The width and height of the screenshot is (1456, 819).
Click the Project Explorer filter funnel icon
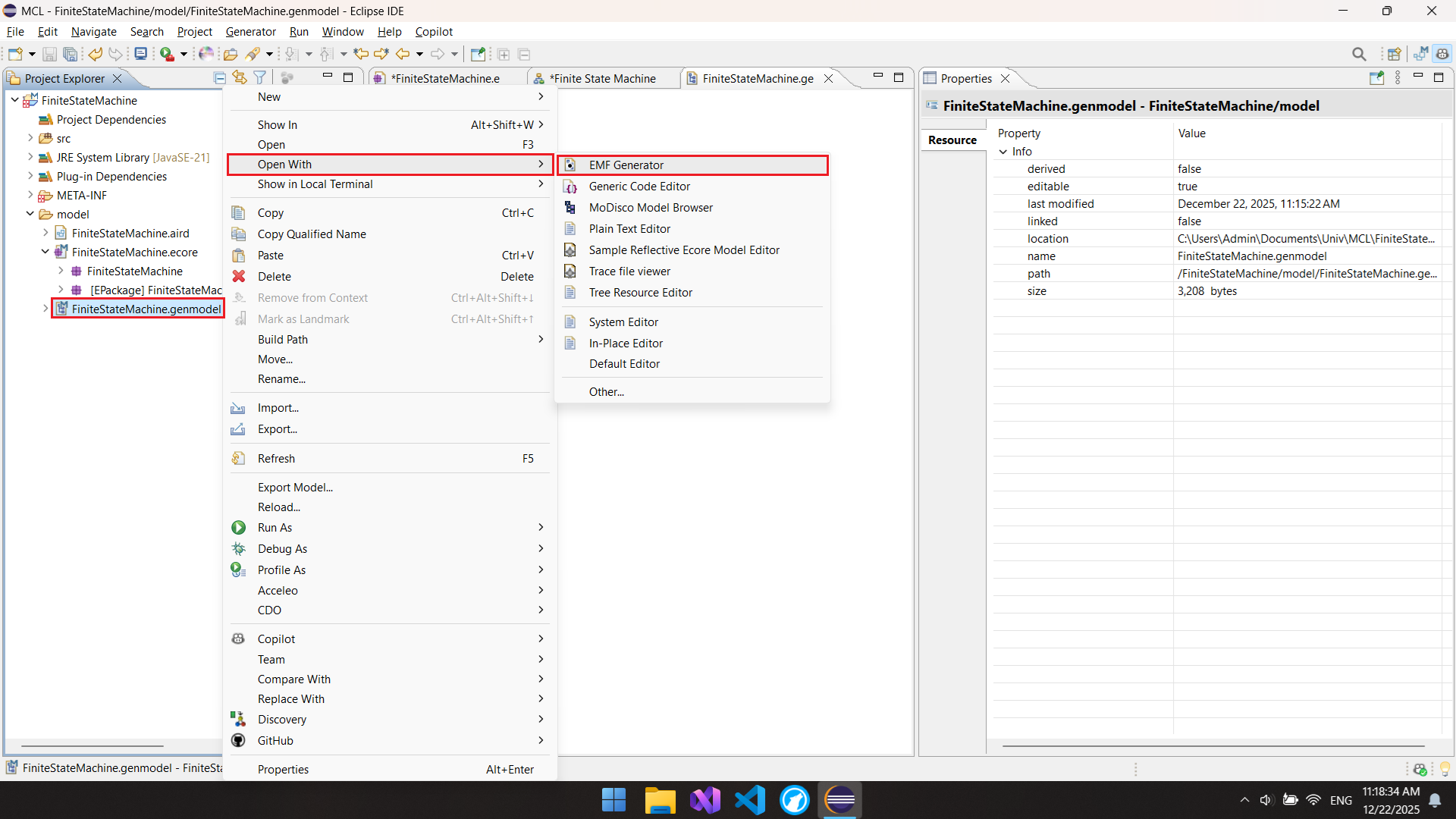click(x=260, y=78)
